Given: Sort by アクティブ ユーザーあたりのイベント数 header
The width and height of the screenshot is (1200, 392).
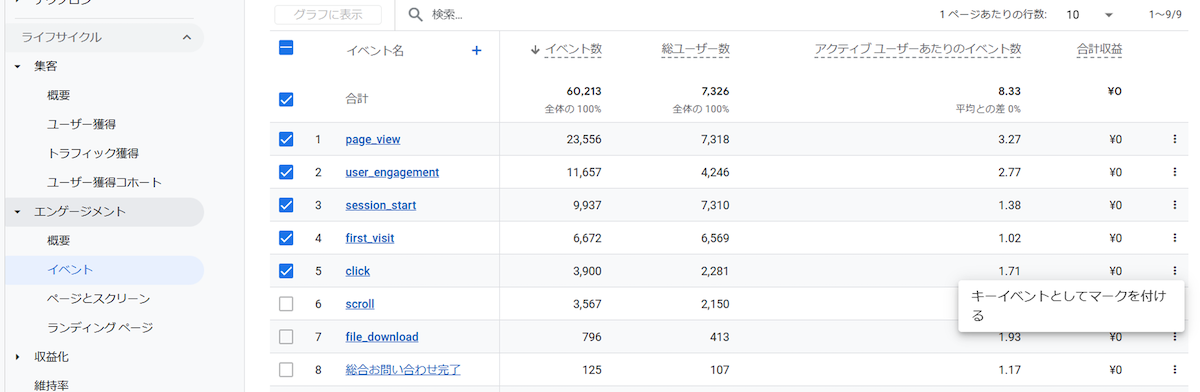Looking at the screenshot, I should (918, 49).
